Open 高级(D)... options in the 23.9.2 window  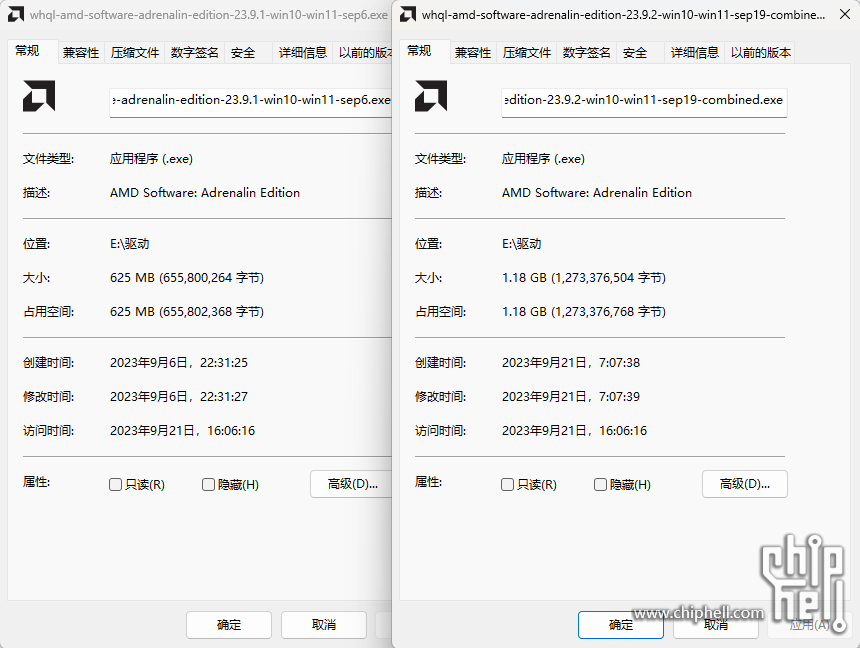(745, 484)
